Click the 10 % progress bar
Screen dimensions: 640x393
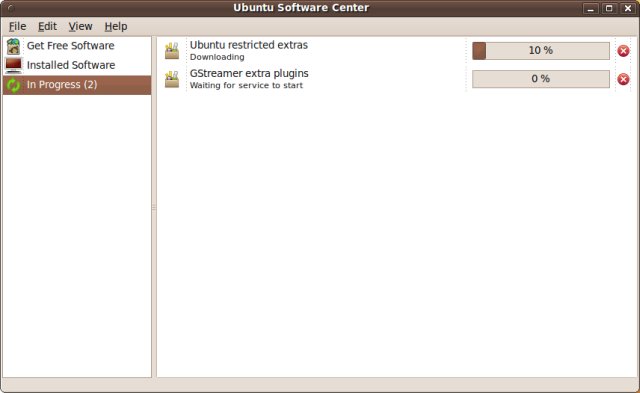click(x=541, y=51)
